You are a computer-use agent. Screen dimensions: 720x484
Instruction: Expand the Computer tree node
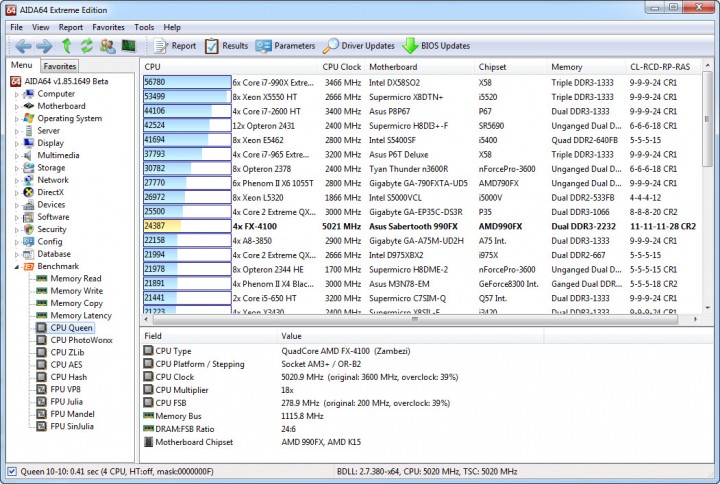17,94
